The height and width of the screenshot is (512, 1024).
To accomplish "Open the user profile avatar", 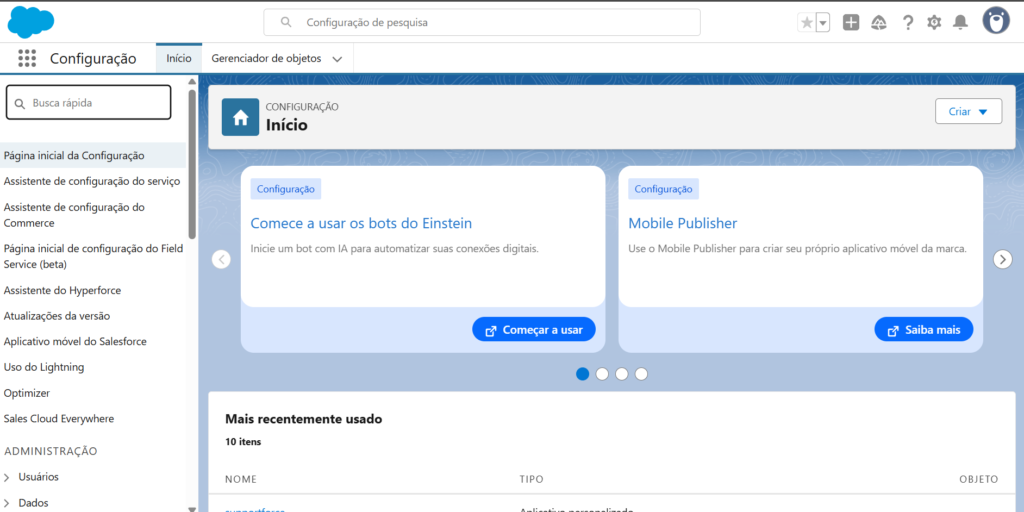I will click(x=996, y=21).
